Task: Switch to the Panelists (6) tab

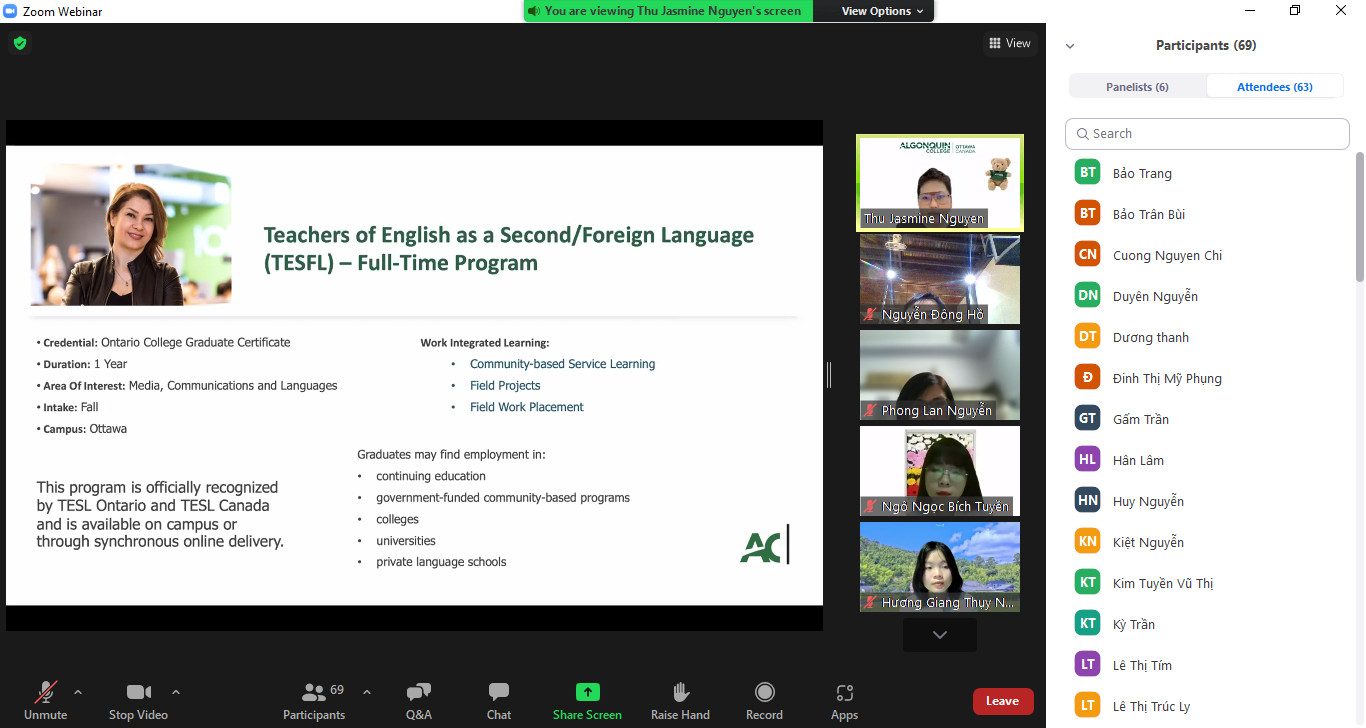Action: pyautogui.click(x=1137, y=87)
